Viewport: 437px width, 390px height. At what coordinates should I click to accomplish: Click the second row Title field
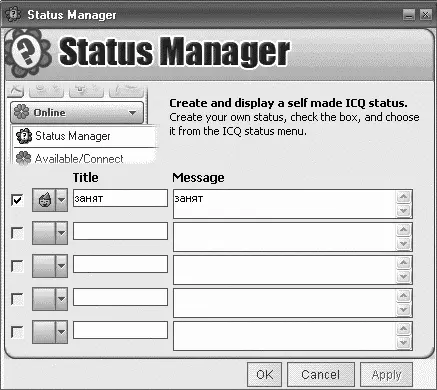[x=120, y=231]
